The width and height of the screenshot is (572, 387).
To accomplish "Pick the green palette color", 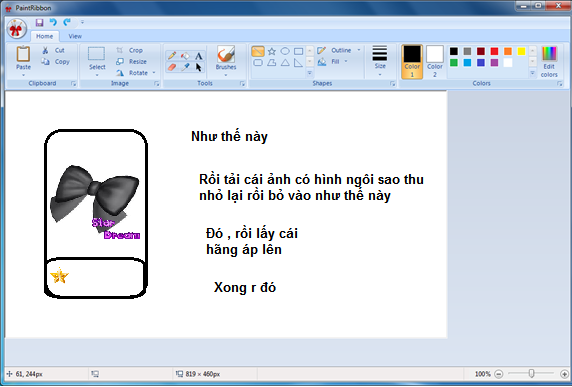I will (454, 63).
